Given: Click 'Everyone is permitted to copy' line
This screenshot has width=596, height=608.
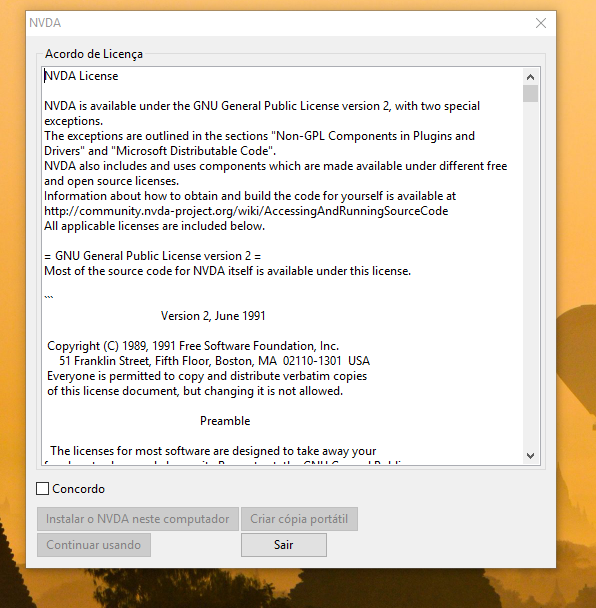Looking at the screenshot, I should click(207, 376).
